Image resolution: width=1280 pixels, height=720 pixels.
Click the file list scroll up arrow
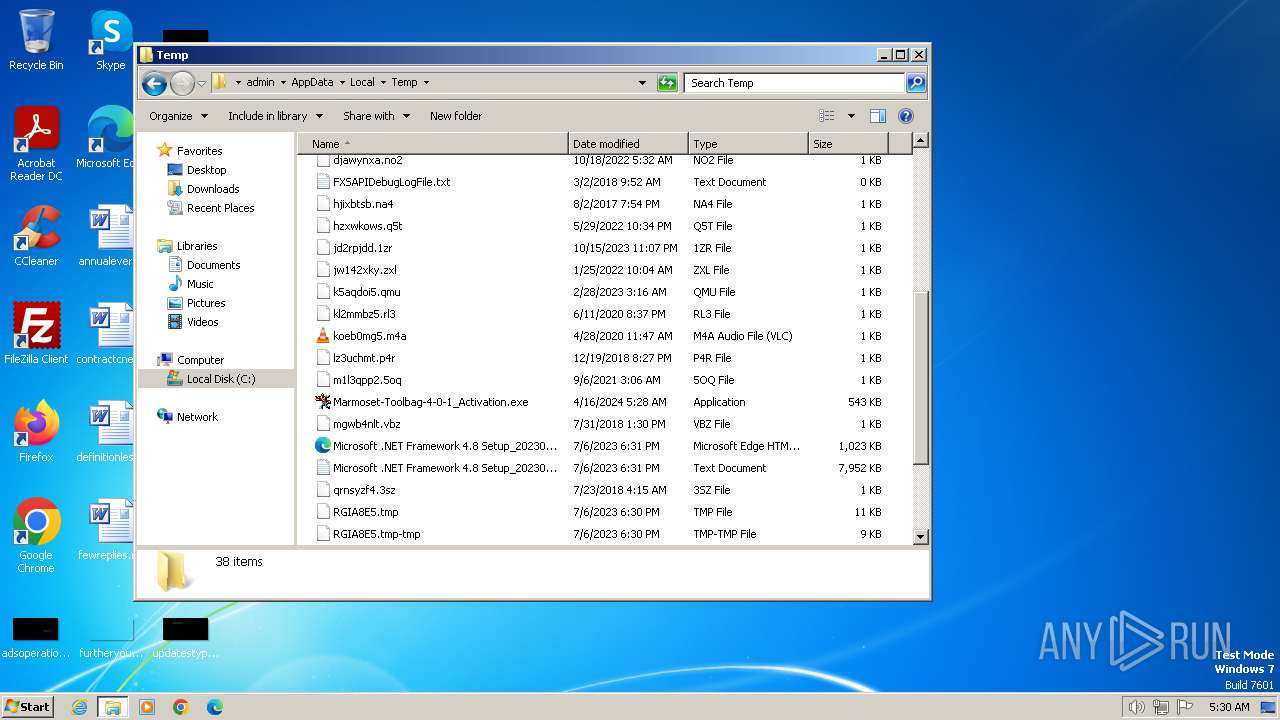(921, 141)
